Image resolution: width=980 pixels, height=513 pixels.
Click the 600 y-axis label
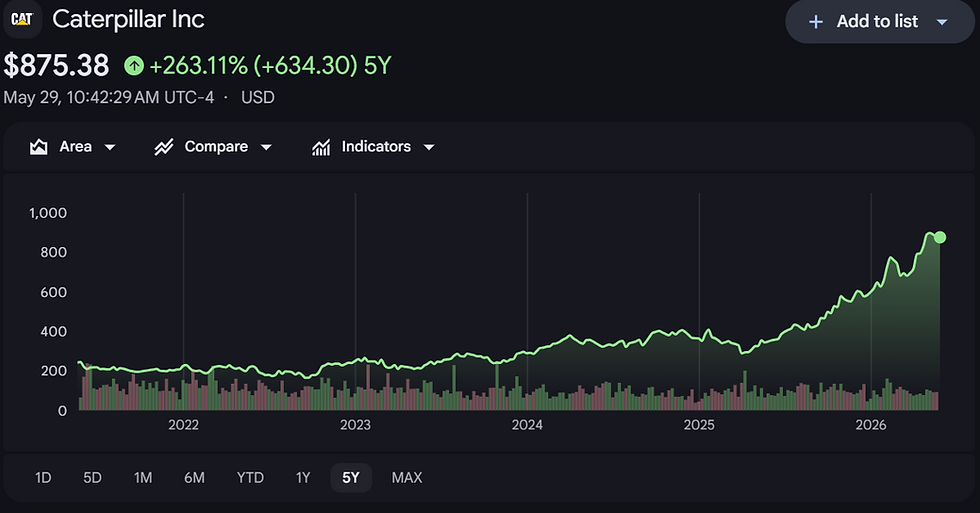click(54, 292)
